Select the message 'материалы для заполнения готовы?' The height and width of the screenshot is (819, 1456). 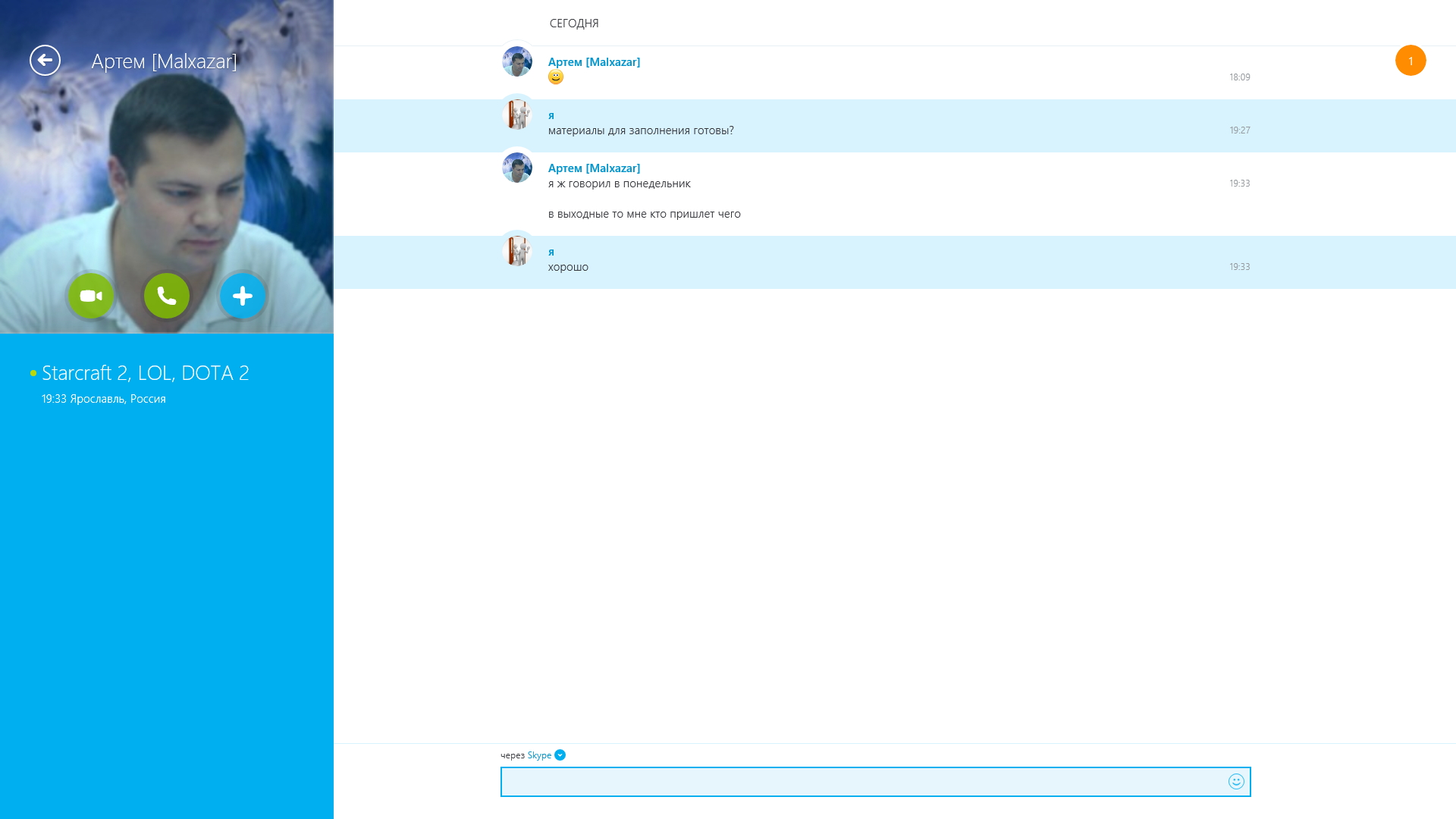click(641, 130)
